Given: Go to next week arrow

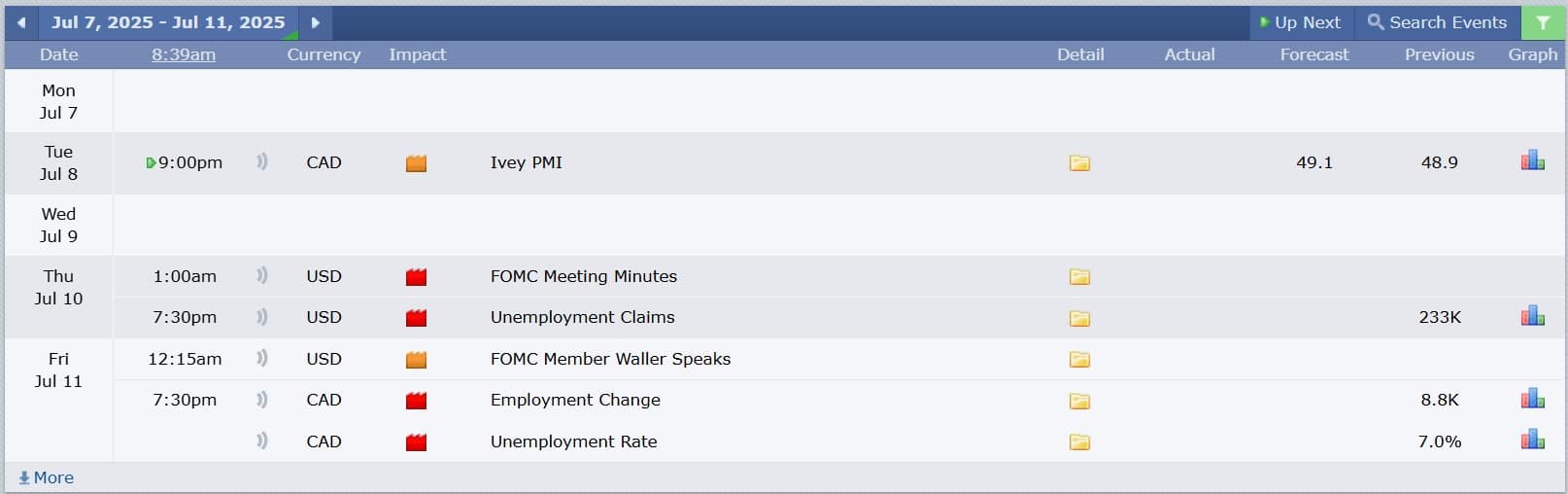Looking at the screenshot, I should click(316, 22).
